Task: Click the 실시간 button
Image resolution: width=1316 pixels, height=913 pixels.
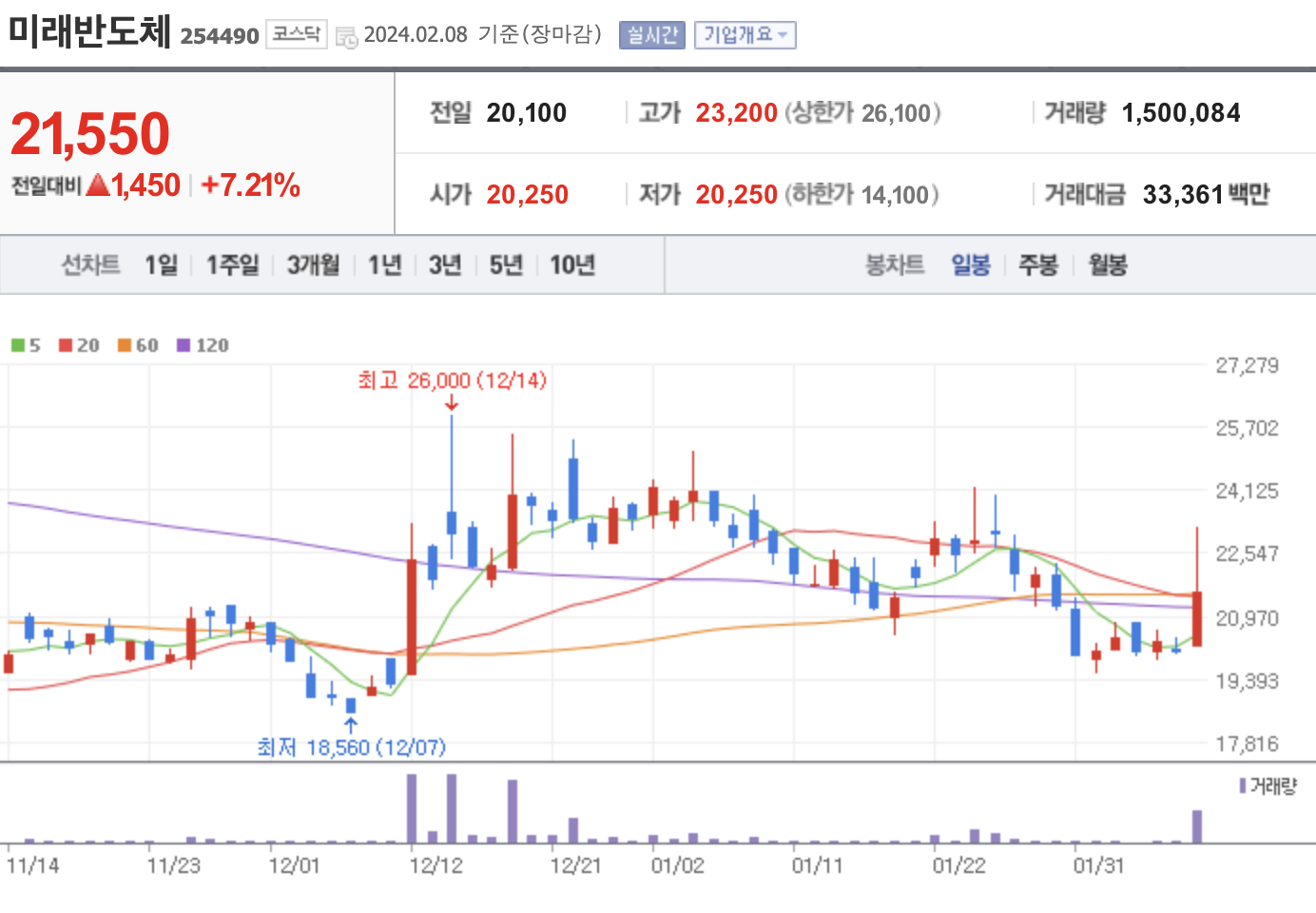Action: tap(651, 35)
